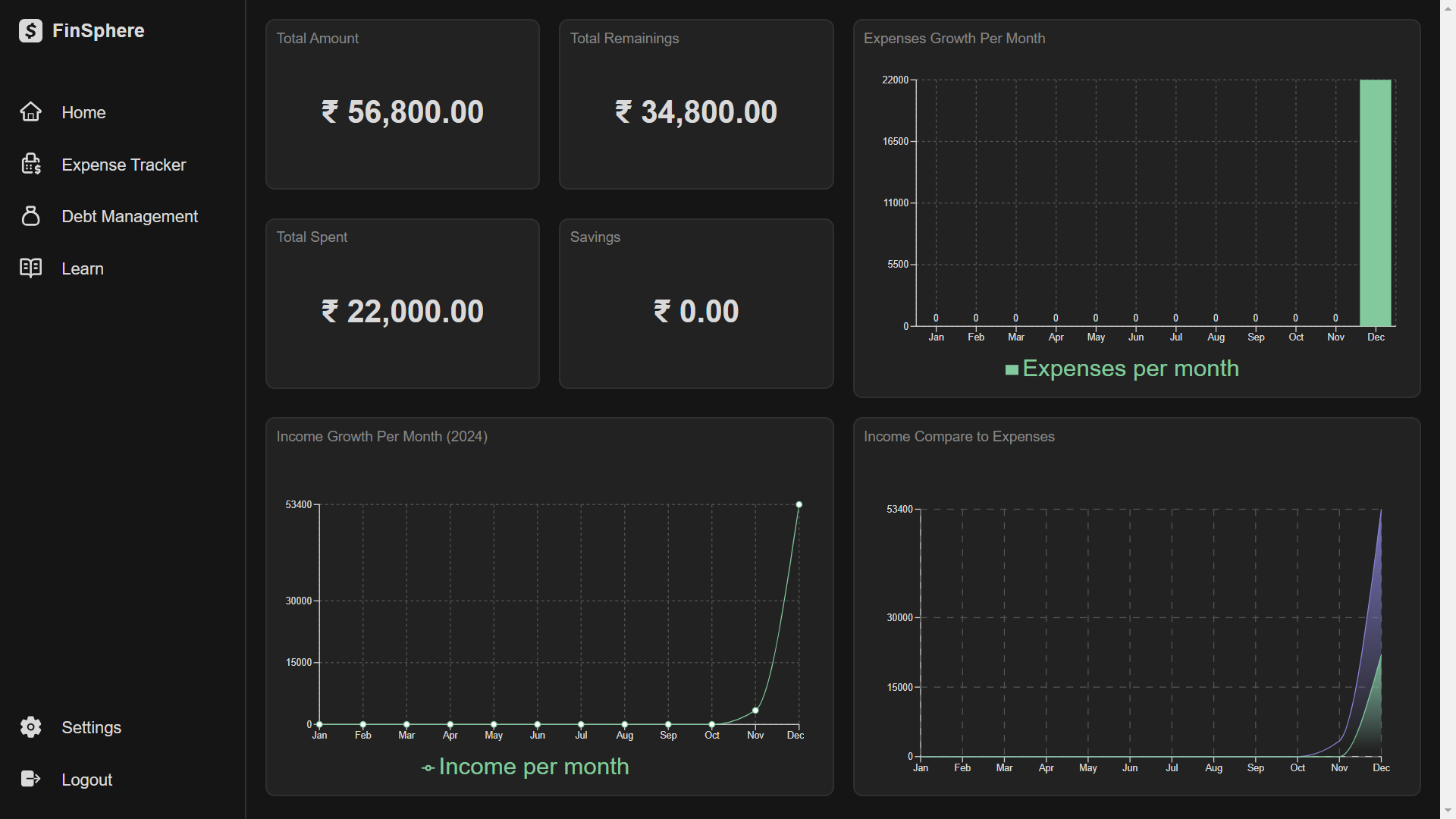
Task: Open the Expense Tracker page
Action: [x=124, y=165]
